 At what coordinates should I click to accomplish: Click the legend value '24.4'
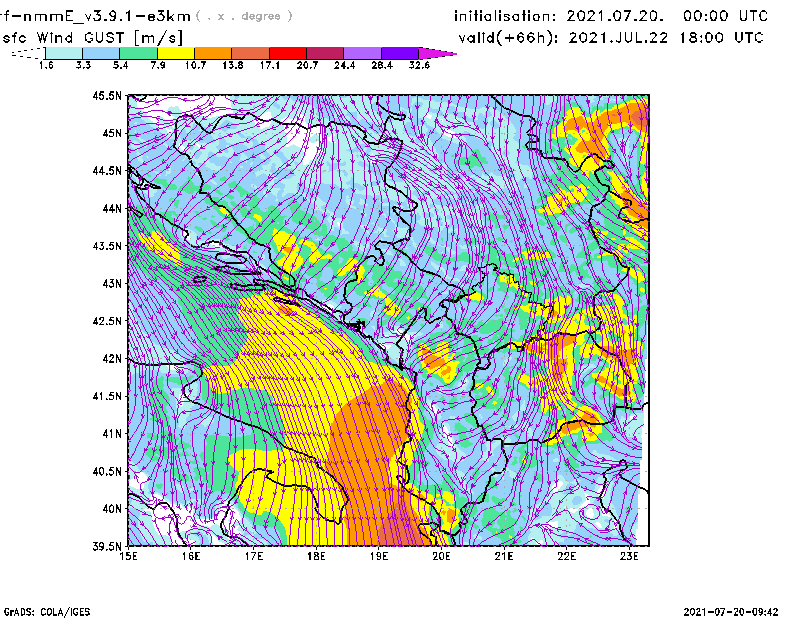point(344,65)
